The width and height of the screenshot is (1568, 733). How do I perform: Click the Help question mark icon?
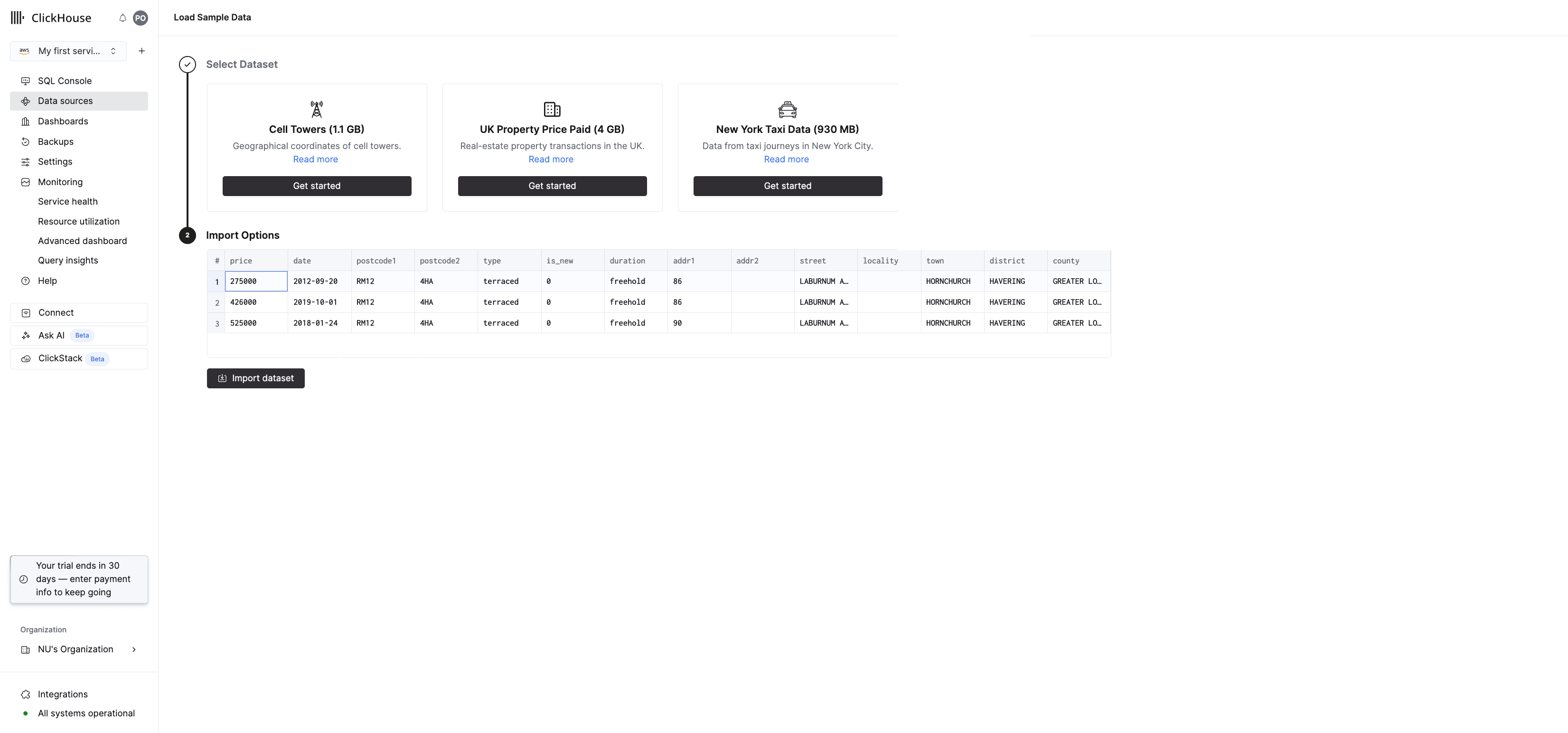pos(26,281)
